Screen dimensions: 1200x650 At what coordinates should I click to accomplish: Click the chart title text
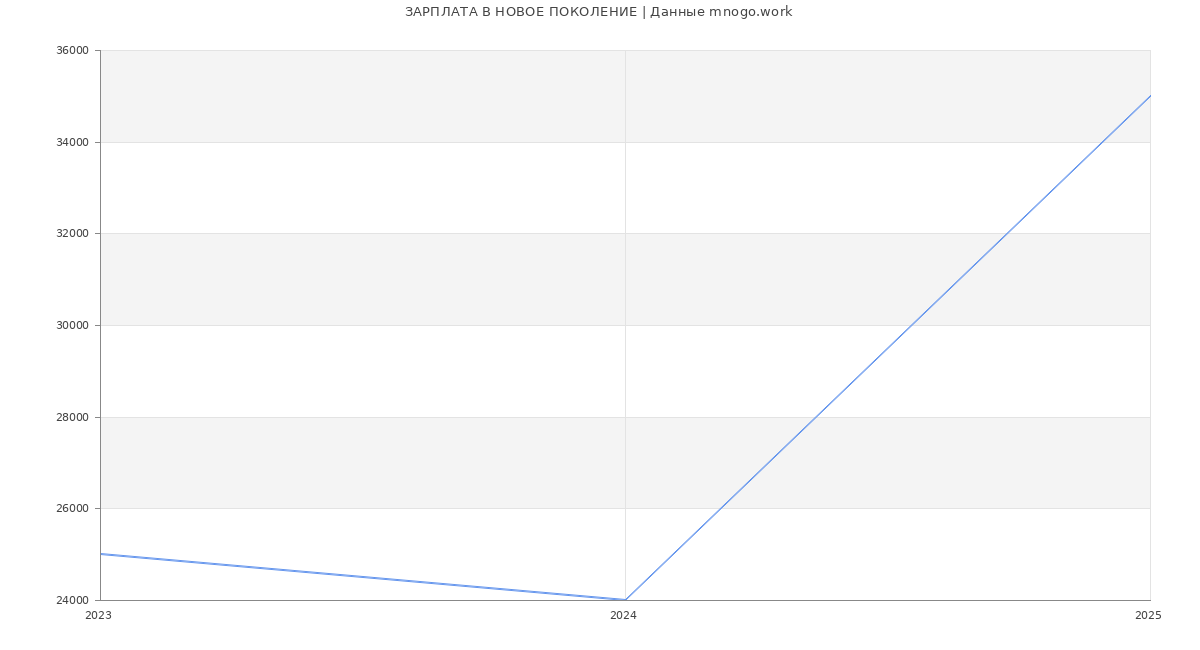598,12
